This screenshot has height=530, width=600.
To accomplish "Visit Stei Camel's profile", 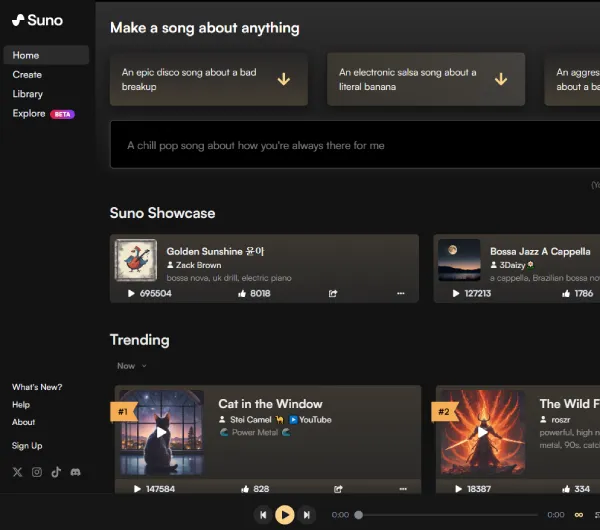I will pyautogui.click(x=251, y=420).
